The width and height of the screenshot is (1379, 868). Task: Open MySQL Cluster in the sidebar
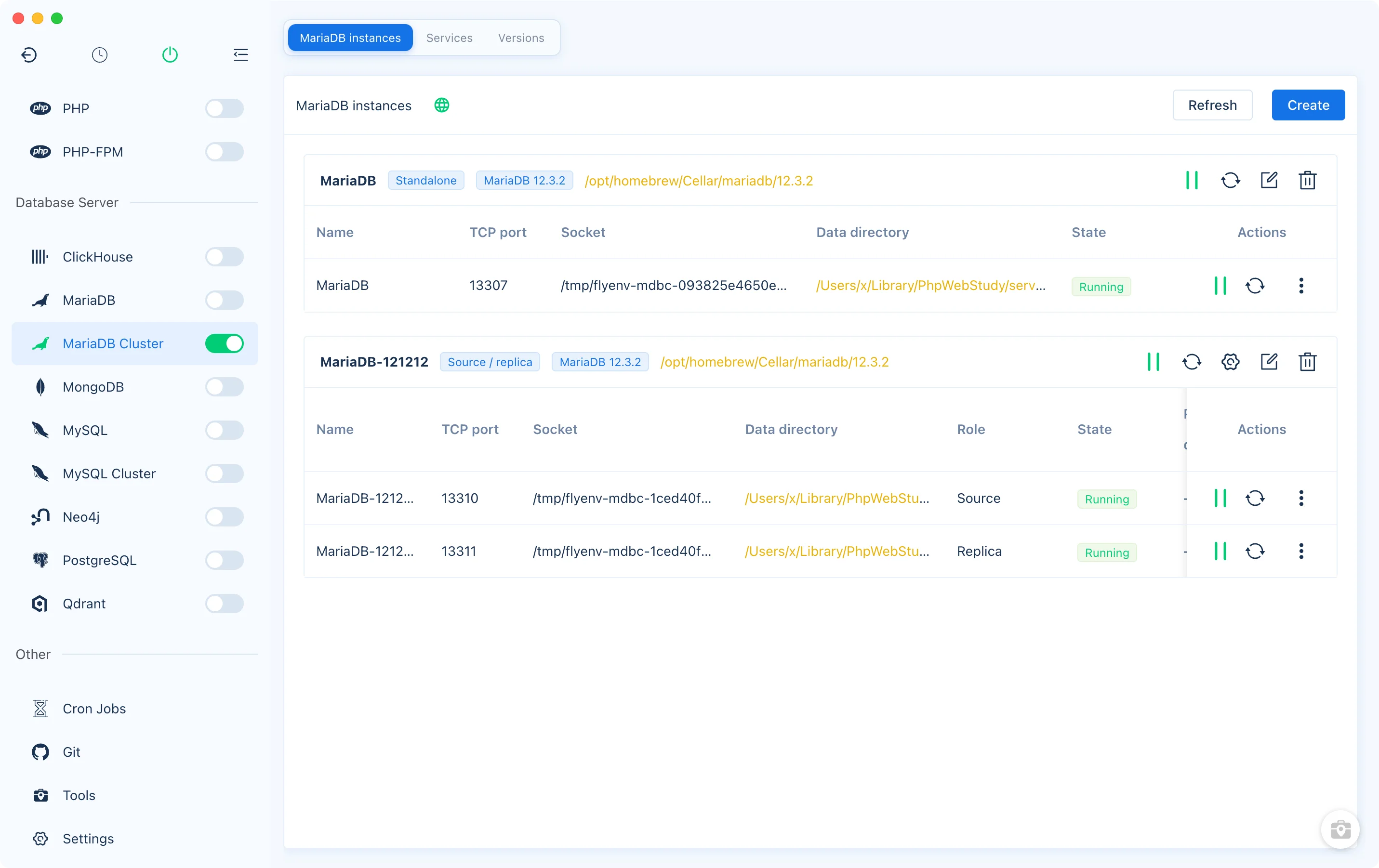135,473
